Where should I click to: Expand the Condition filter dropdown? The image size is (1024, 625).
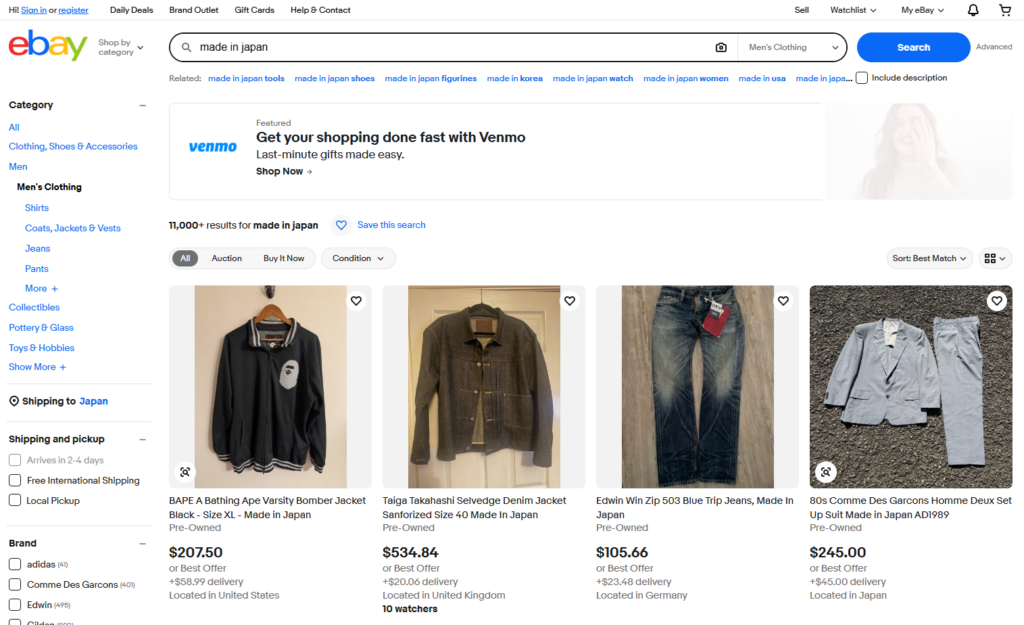(358, 258)
